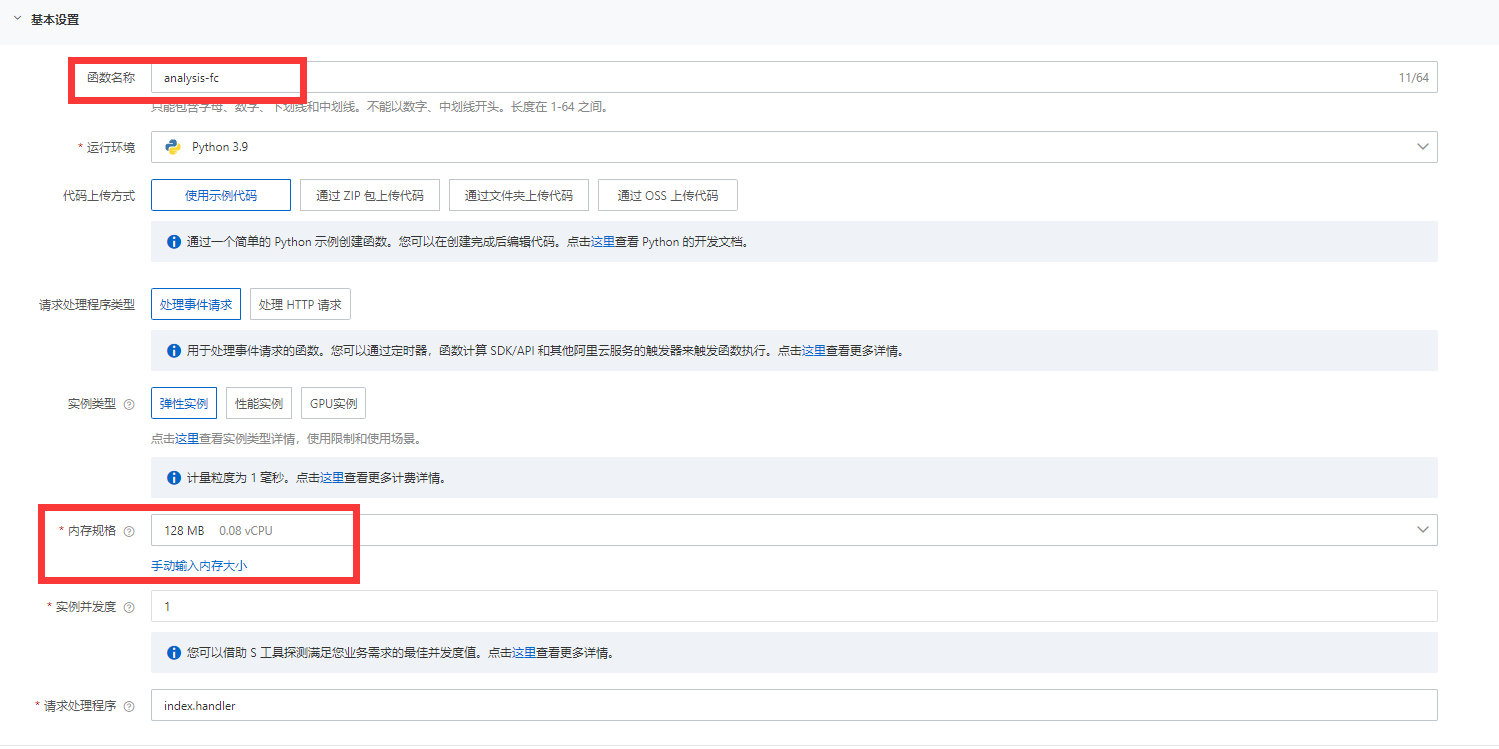The image size is (1499, 749).
Task: Click the 11/64 character counter
Action: pos(1414,78)
